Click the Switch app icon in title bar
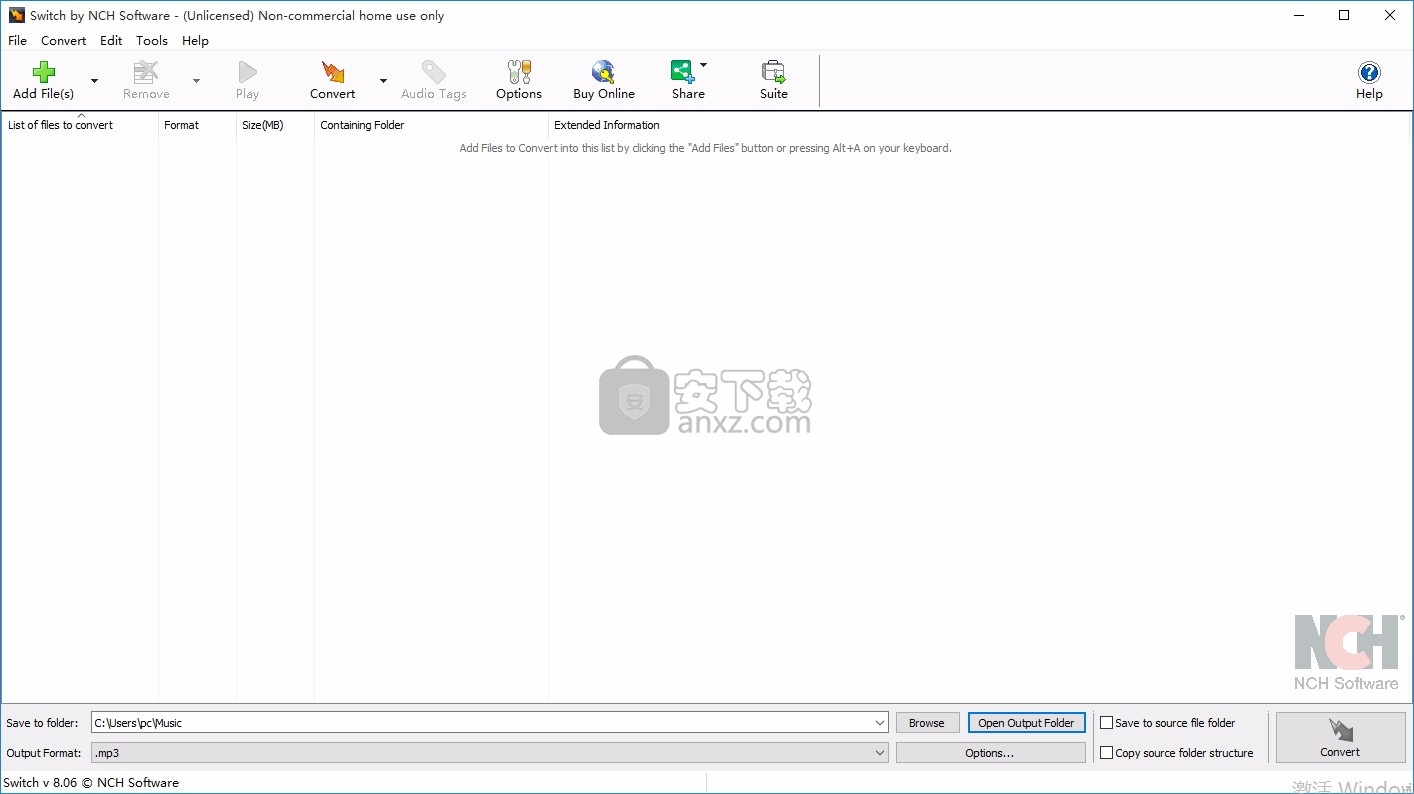The image size is (1414, 794). (16, 15)
